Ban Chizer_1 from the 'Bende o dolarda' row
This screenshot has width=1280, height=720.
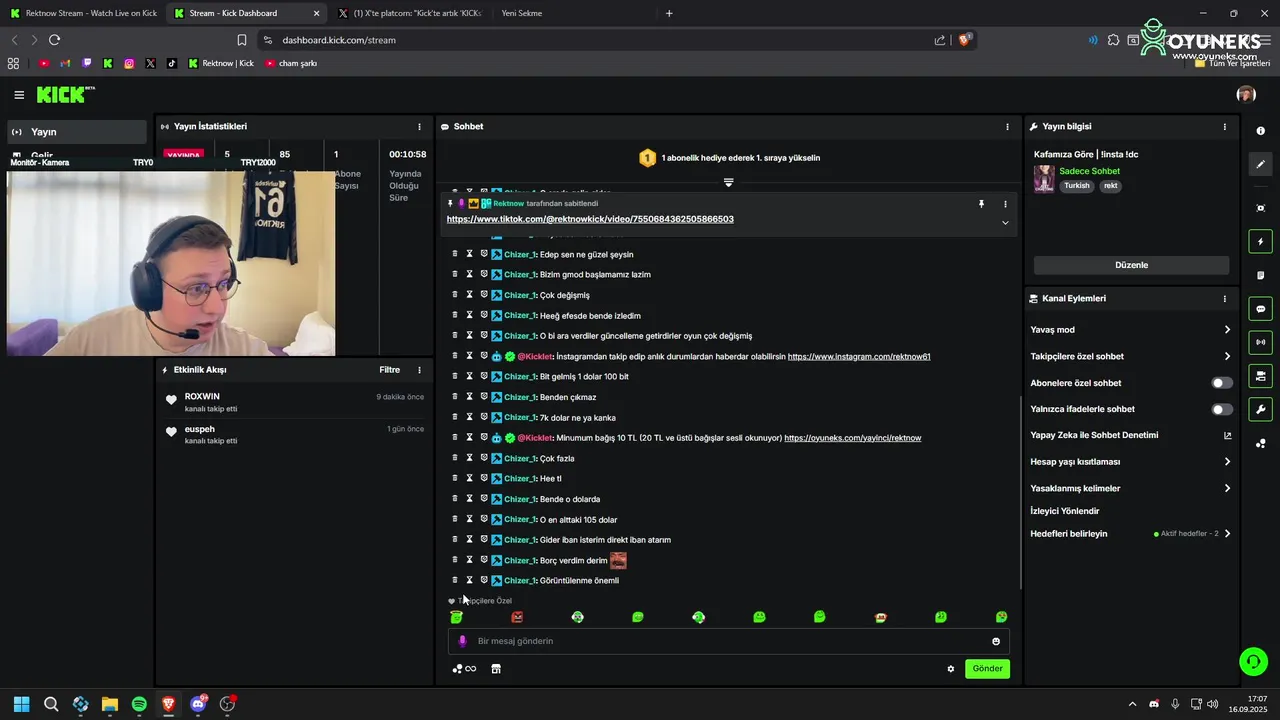pyautogui.click(x=484, y=499)
